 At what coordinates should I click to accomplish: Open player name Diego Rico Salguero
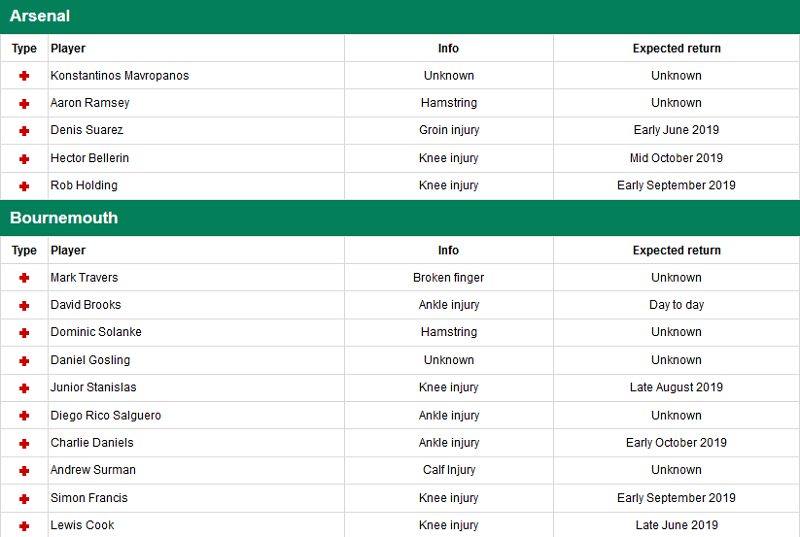coord(105,415)
